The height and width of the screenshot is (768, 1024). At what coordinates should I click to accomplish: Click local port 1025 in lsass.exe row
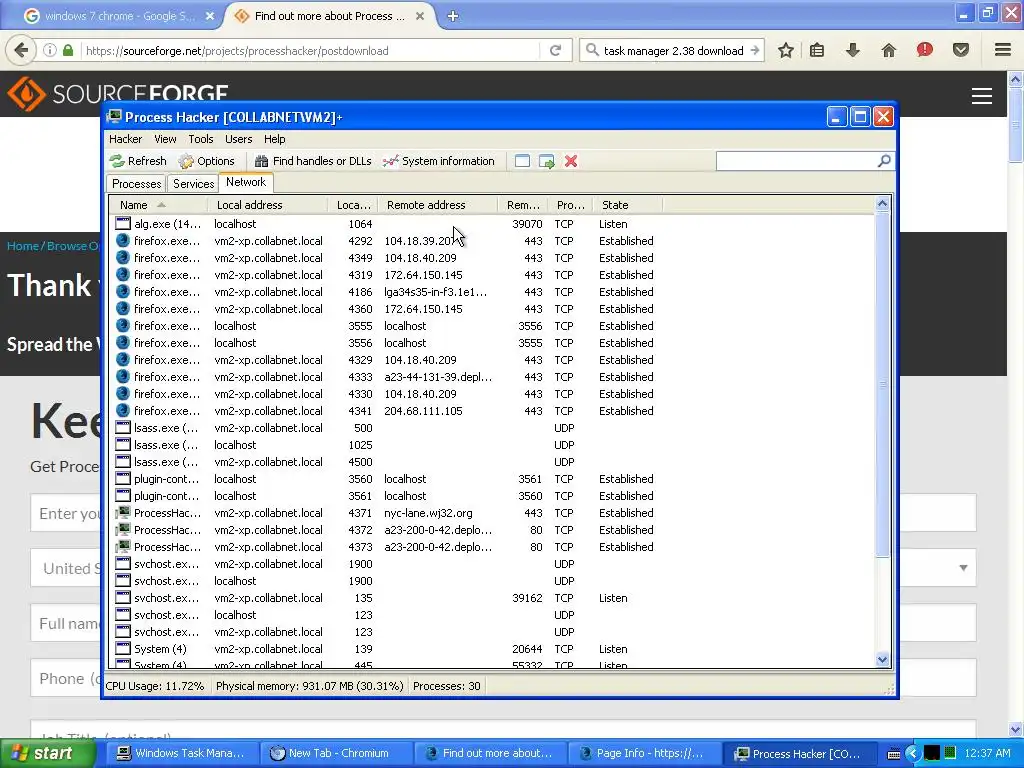[x=360, y=445]
